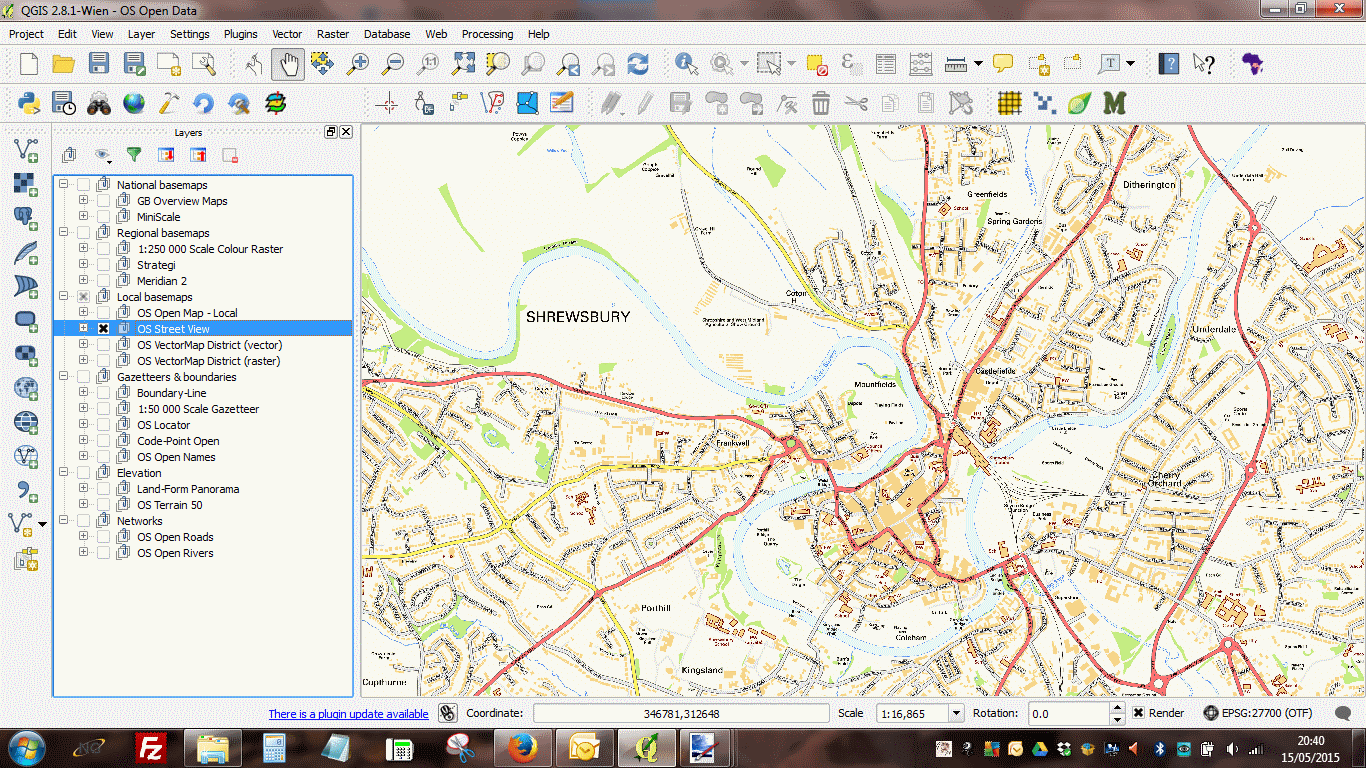This screenshot has height=768, width=1366.
Task: Add a raster layer from side toolbar
Action: coord(25,184)
